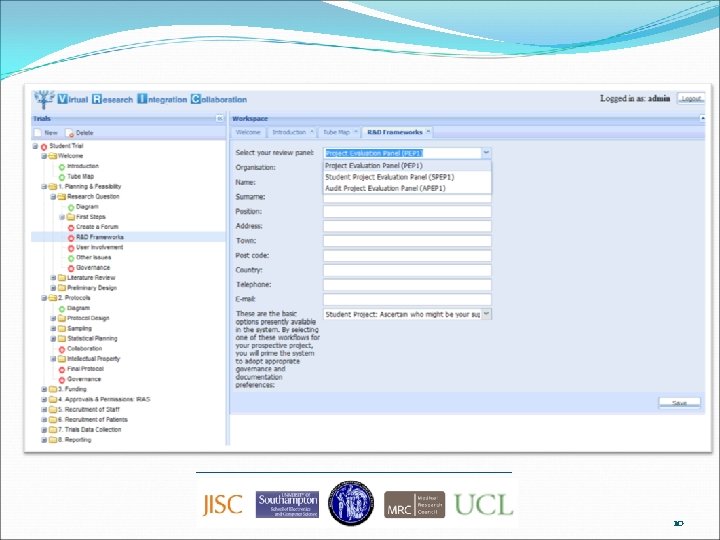Image resolution: width=720 pixels, height=540 pixels.
Task: Select the R&D Frameworks tab
Action: coord(395,132)
